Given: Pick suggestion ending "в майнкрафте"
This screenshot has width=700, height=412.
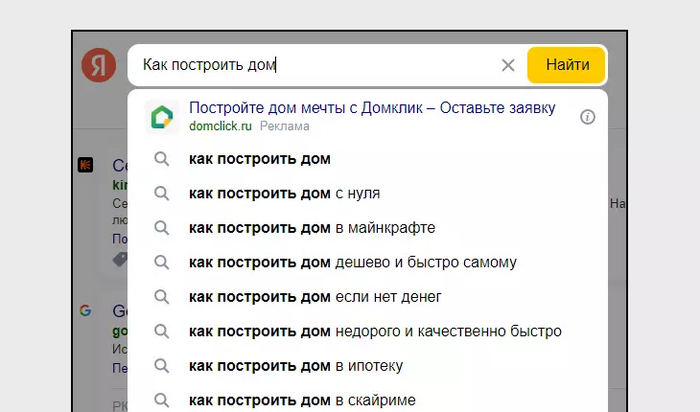Looking at the screenshot, I should [x=312, y=227].
